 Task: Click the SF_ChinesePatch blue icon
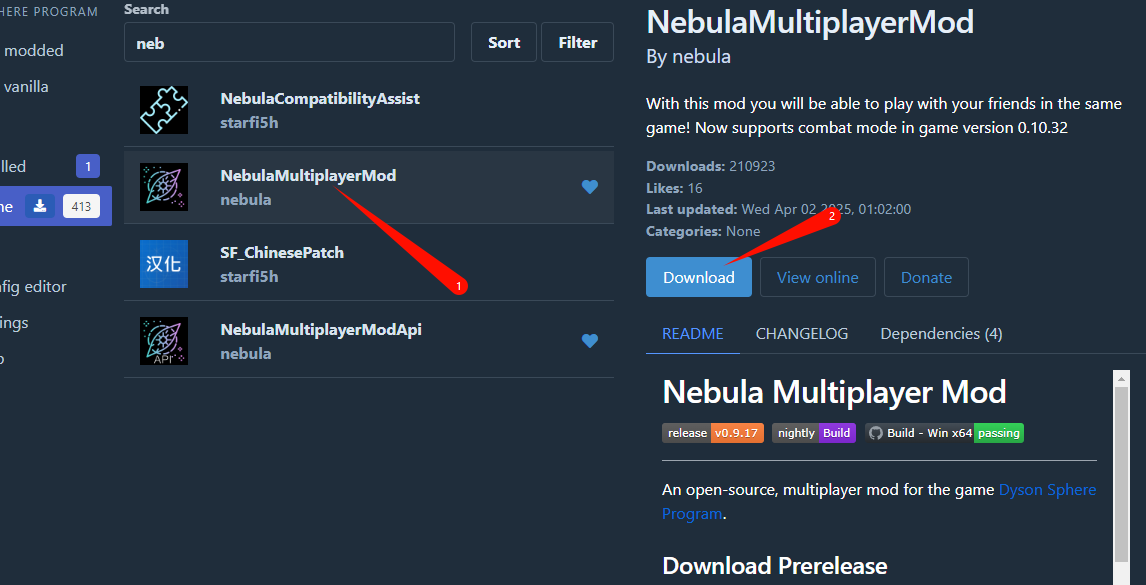[x=164, y=264]
